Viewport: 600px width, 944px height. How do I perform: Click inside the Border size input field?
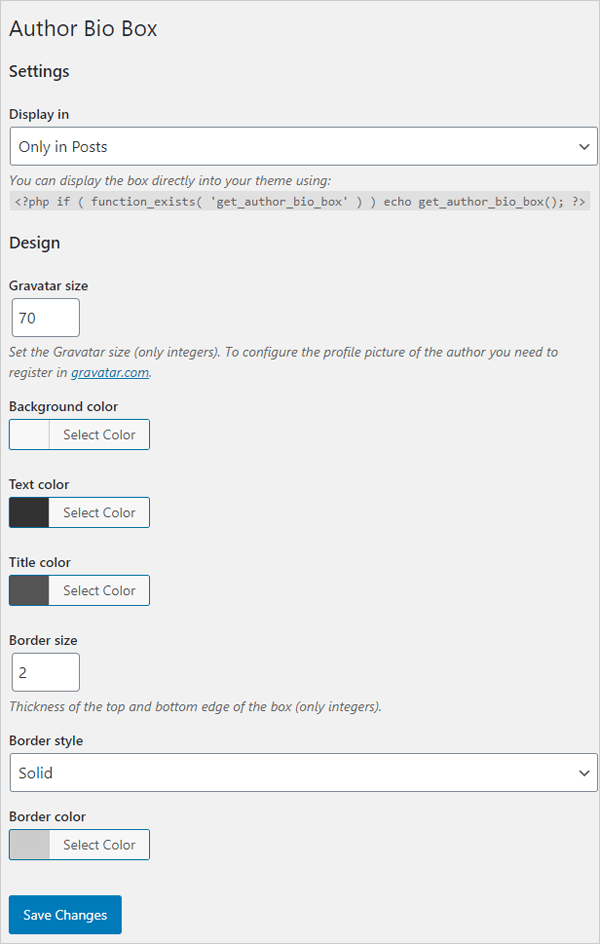[x=45, y=672]
